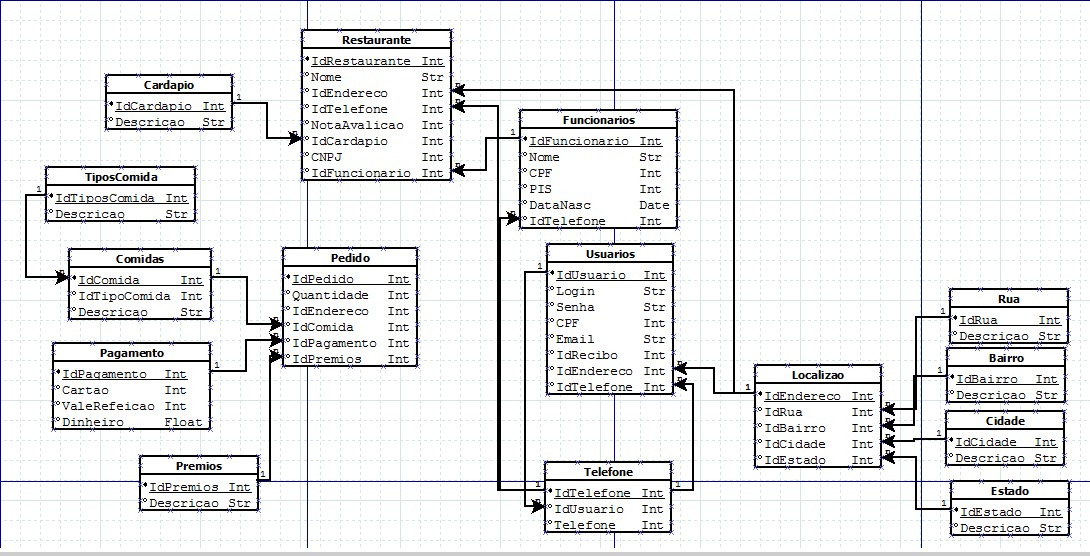
Task: Click the Pagamento entity title
Action: (x=132, y=353)
